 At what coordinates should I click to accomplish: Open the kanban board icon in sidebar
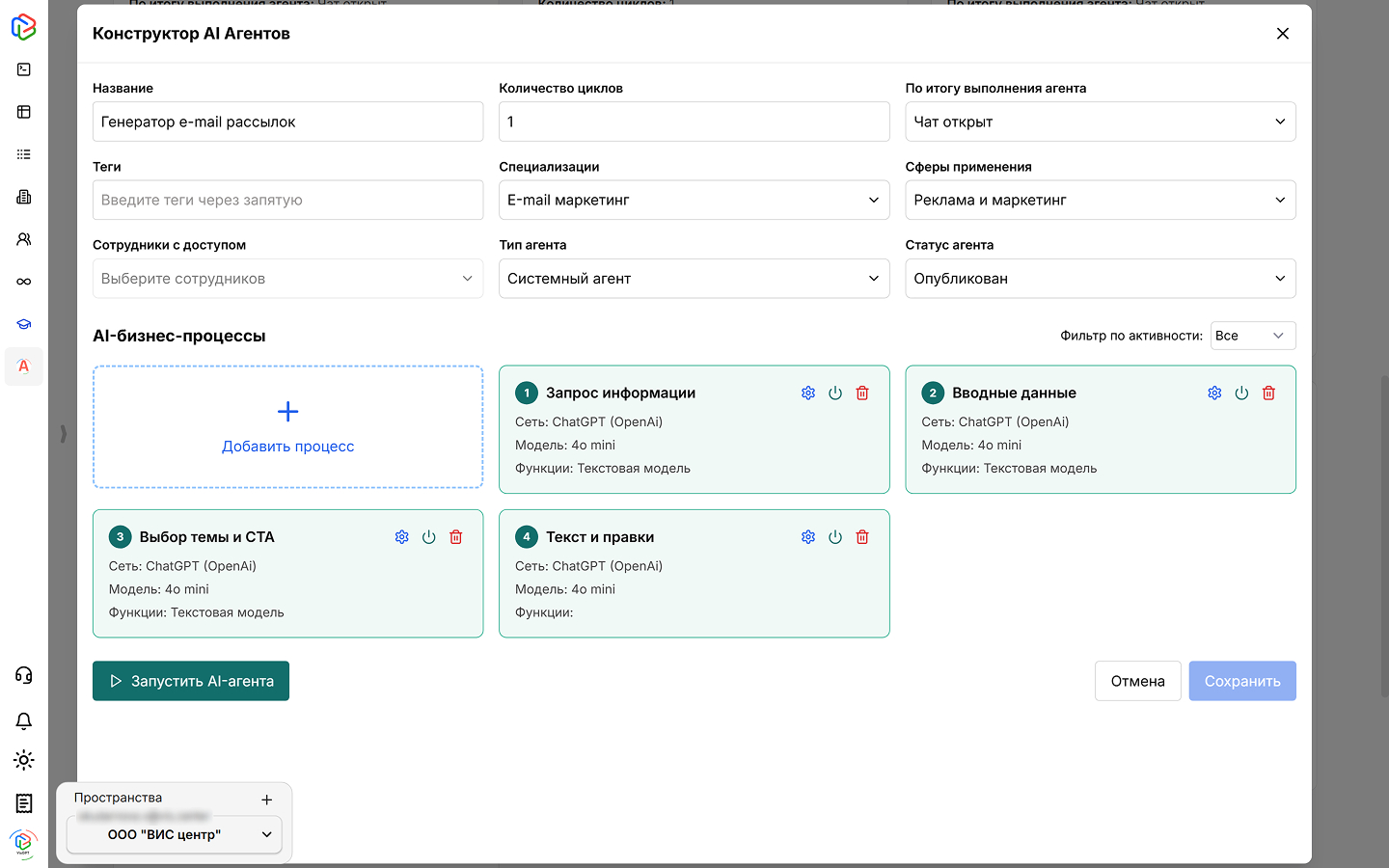point(23,112)
